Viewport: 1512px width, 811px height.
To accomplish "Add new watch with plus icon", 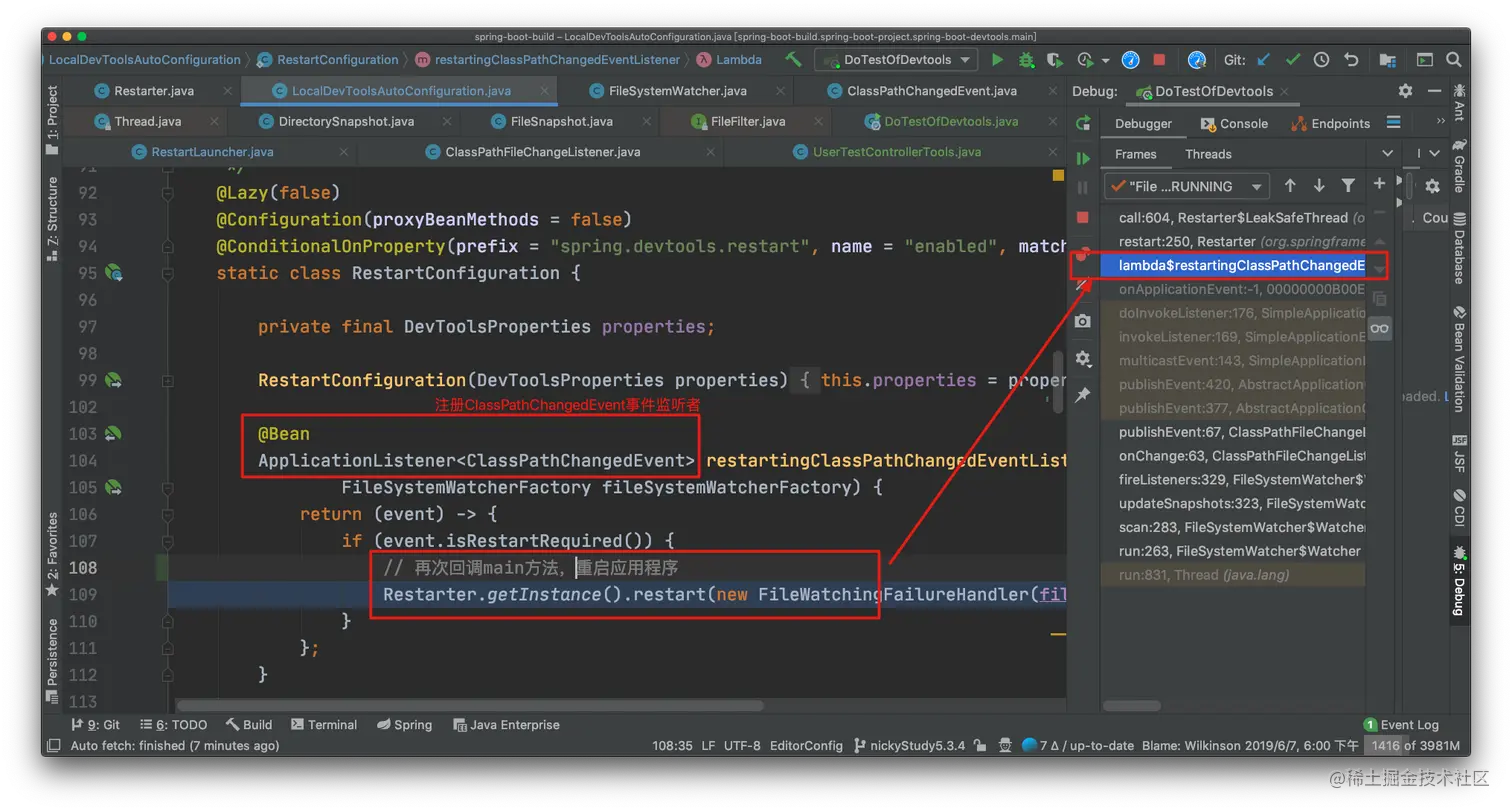I will [1380, 183].
